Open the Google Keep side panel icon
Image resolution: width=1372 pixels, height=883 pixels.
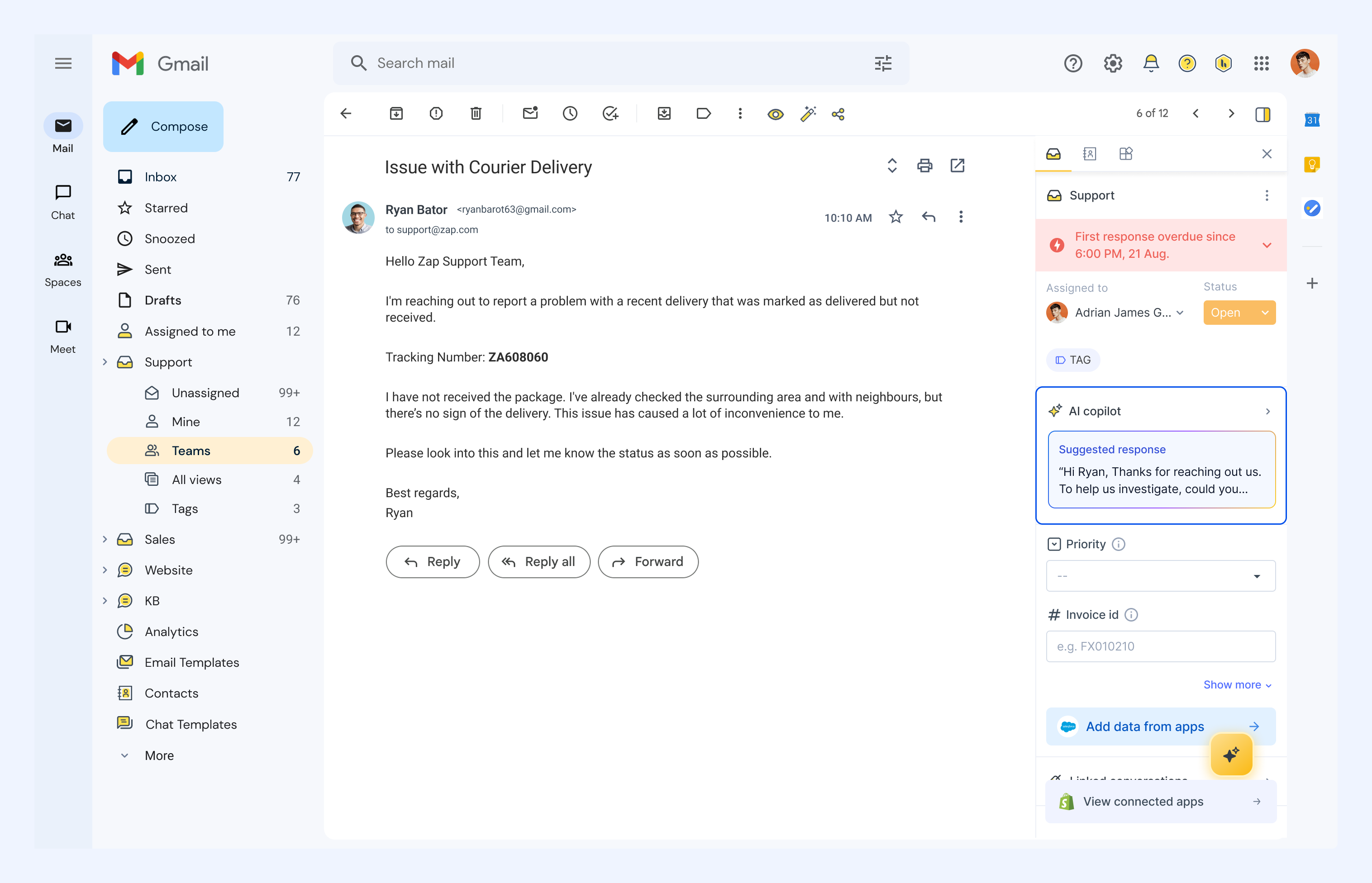coord(1312,165)
